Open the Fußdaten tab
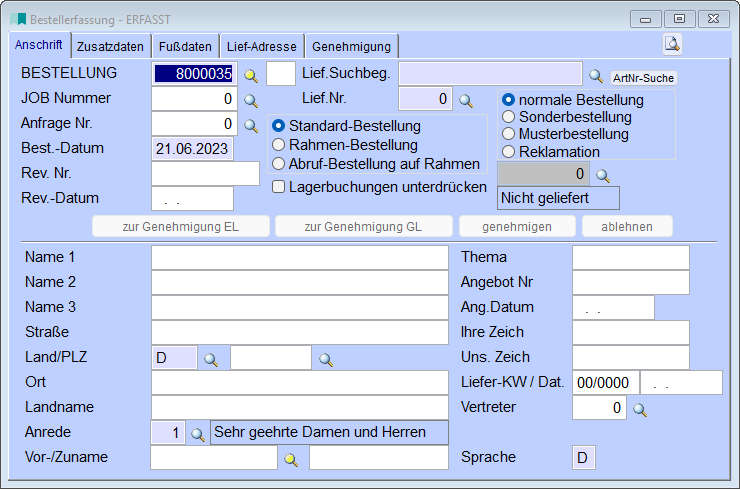Screen dimensions: 740x489 click(x=185, y=47)
